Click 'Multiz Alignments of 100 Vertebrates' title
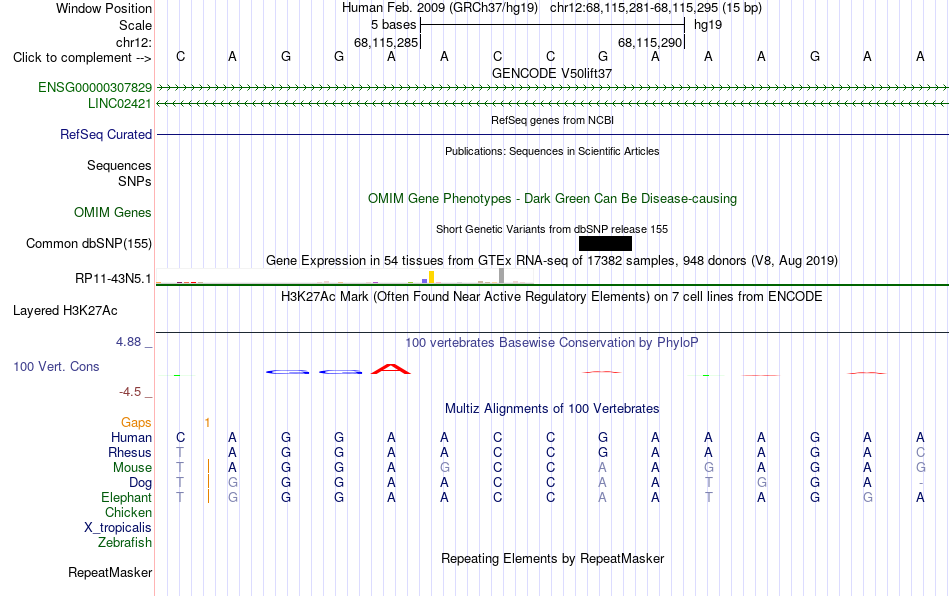This screenshot has width=950, height=596. (552, 408)
